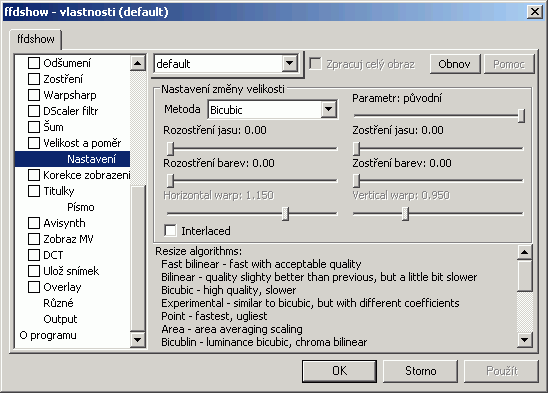The image size is (548, 393).
Task: Click the 'Area - area averaging scaling' line
Action: [x=232, y=329]
